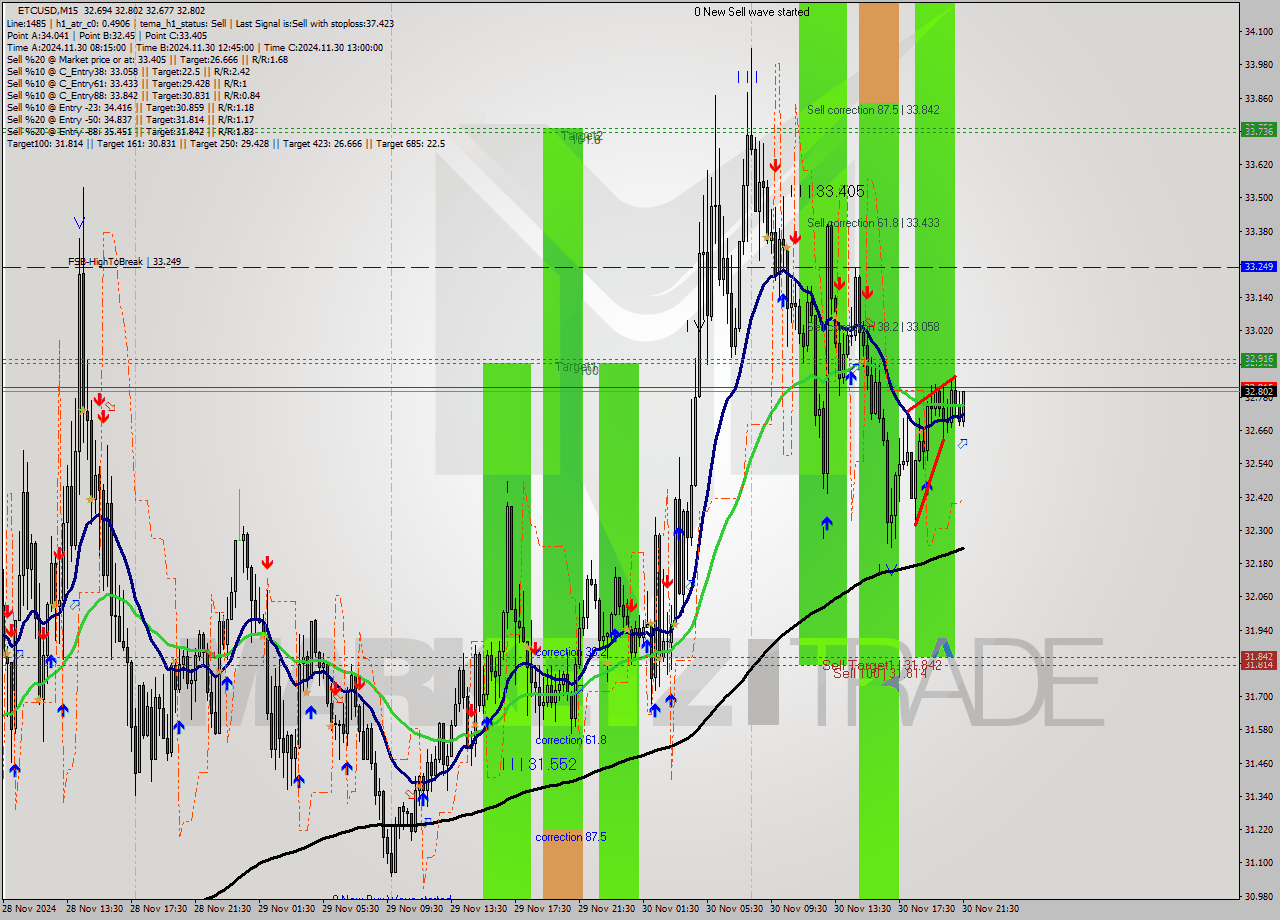The height and width of the screenshot is (920, 1280).
Task: Select the 'Sell correction 87.5 | 33.842' label
Action: coord(873,110)
